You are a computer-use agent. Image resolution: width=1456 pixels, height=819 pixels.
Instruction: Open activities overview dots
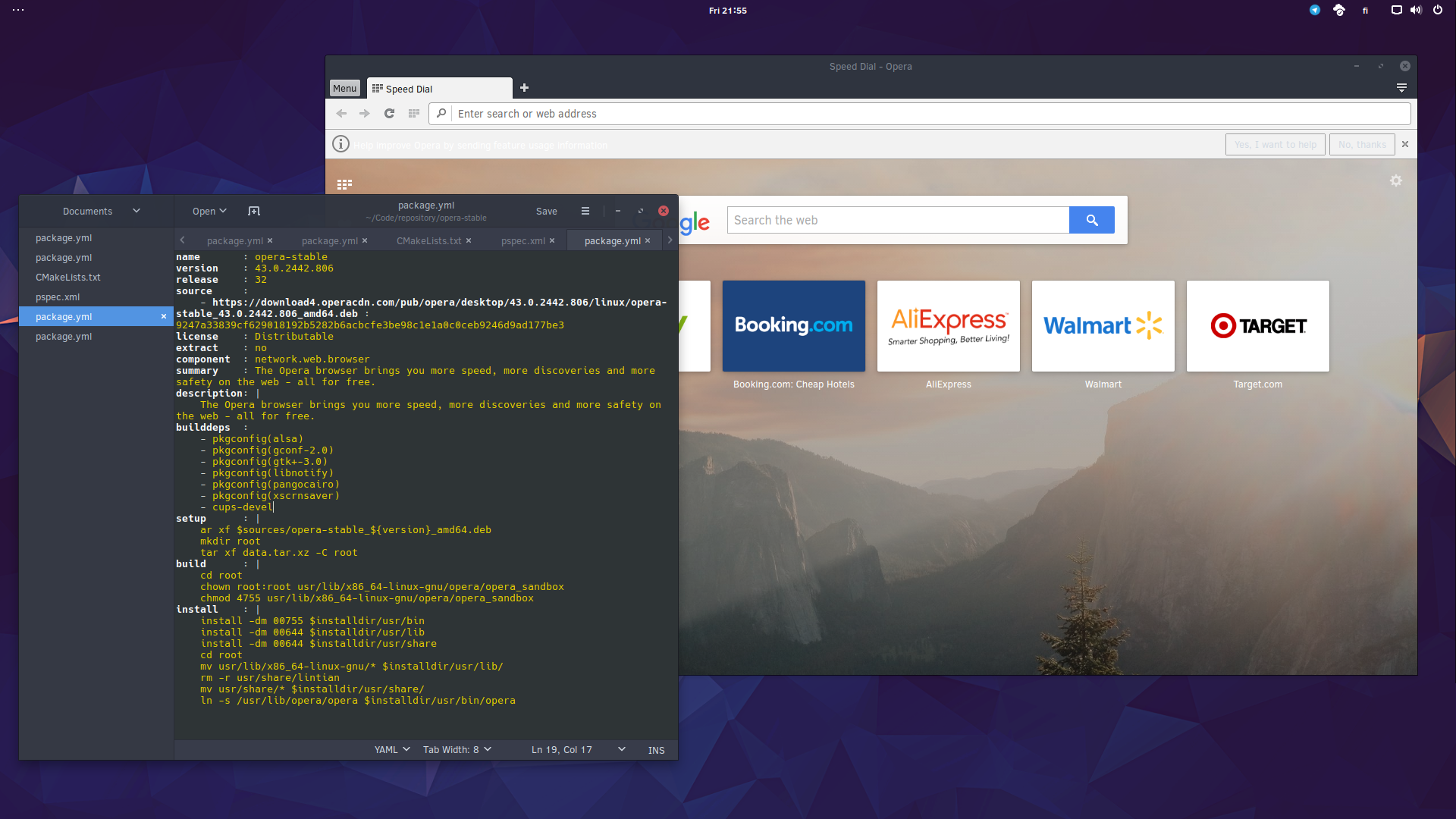18,10
